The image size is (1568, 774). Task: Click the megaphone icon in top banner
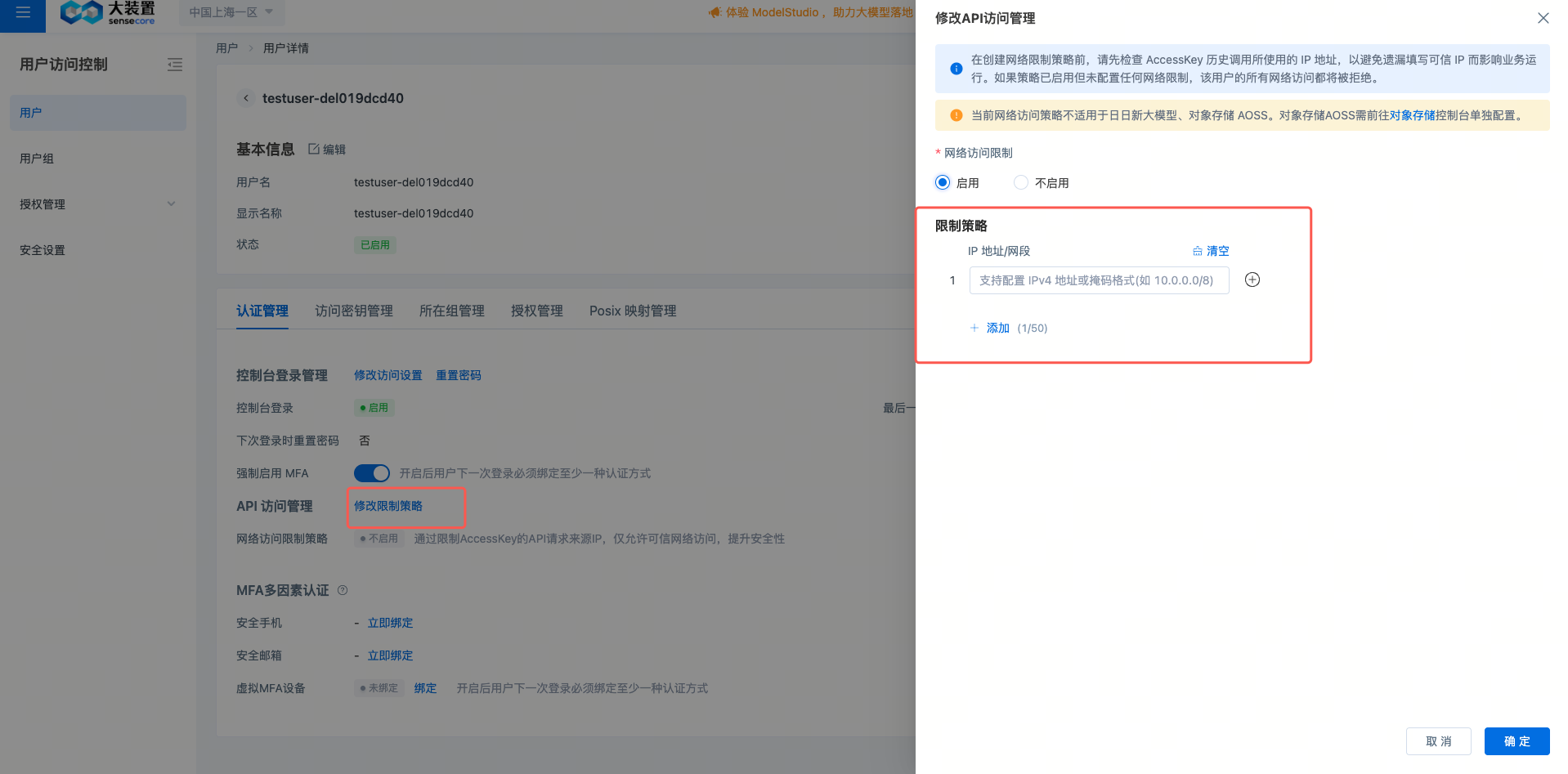point(715,12)
